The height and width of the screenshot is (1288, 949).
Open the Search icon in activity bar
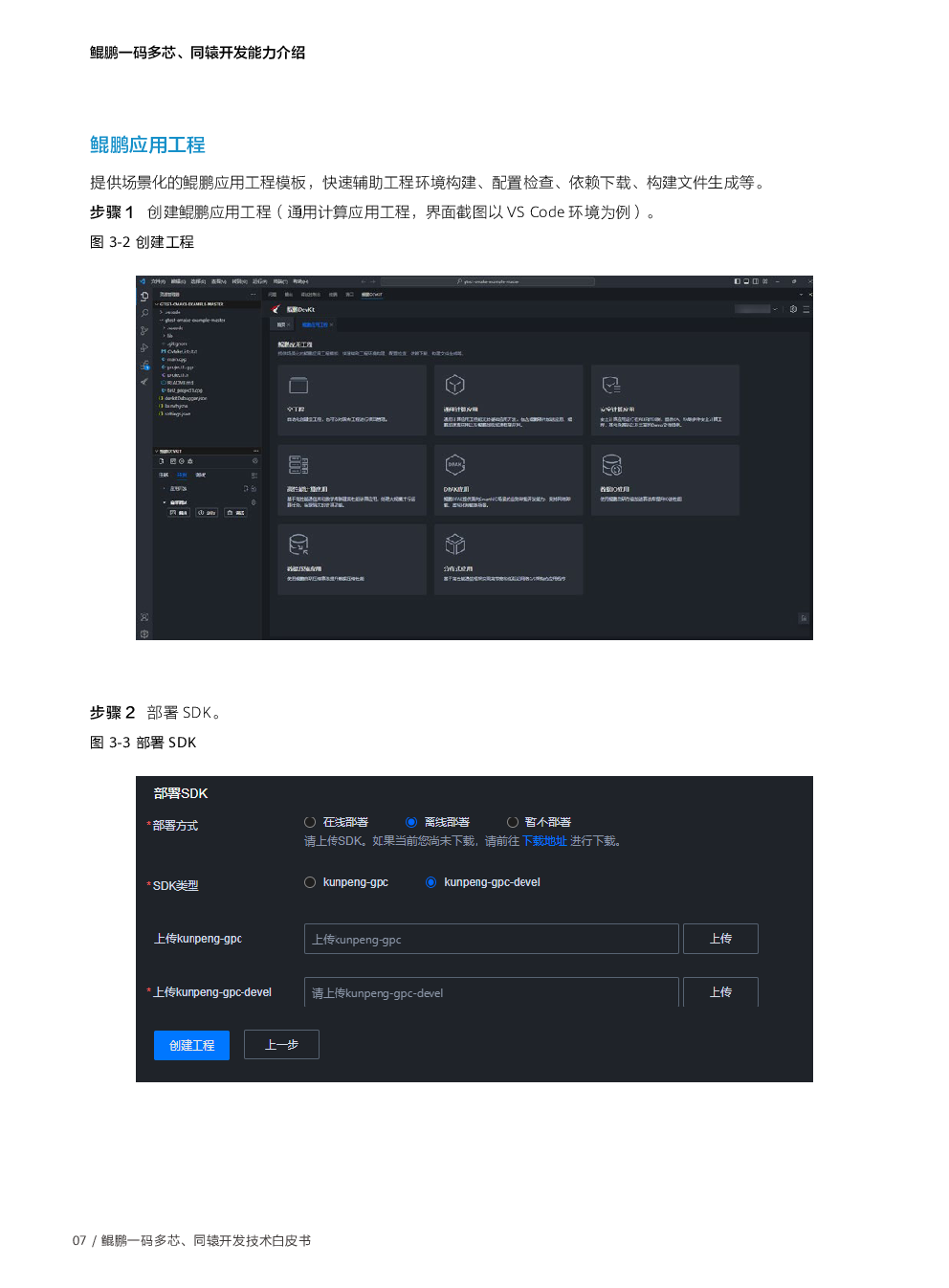(144, 313)
